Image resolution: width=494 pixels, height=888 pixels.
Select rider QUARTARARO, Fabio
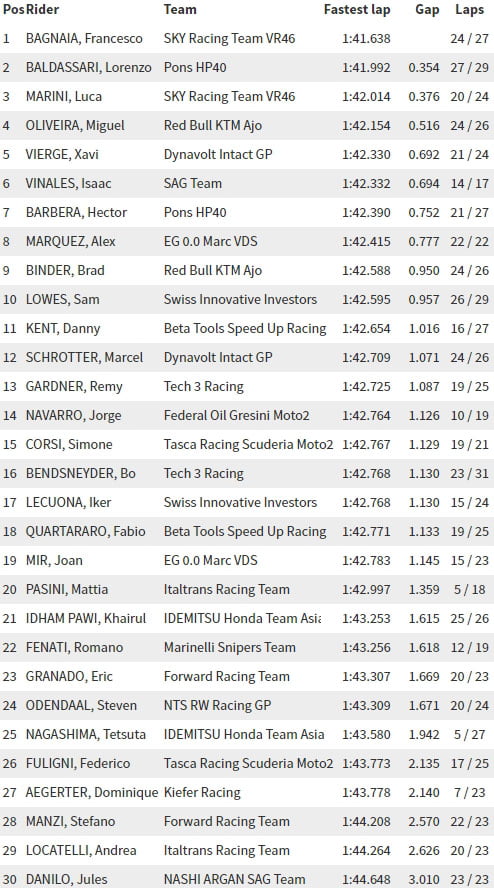86,531
